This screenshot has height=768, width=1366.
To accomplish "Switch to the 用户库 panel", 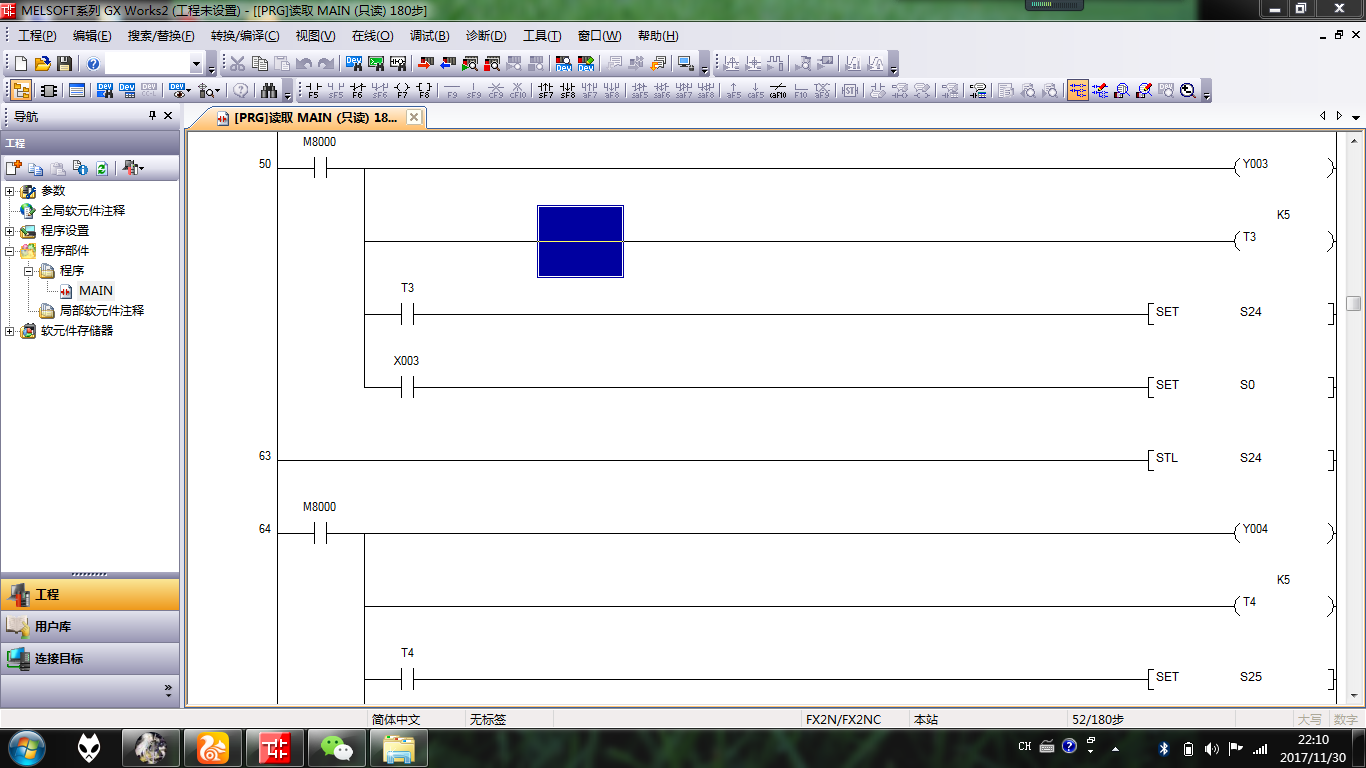I will tap(90, 627).
